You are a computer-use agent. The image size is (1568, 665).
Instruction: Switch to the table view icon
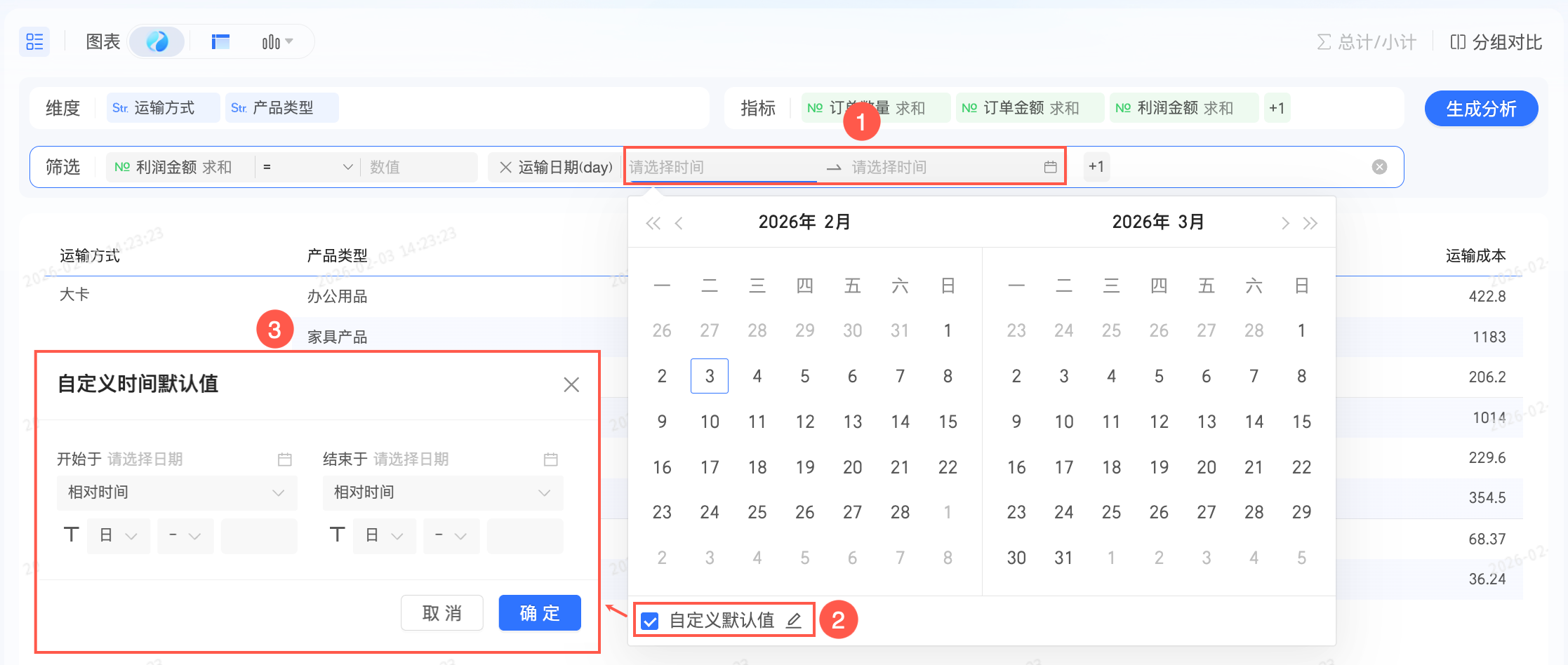click(x=220, y=42)
